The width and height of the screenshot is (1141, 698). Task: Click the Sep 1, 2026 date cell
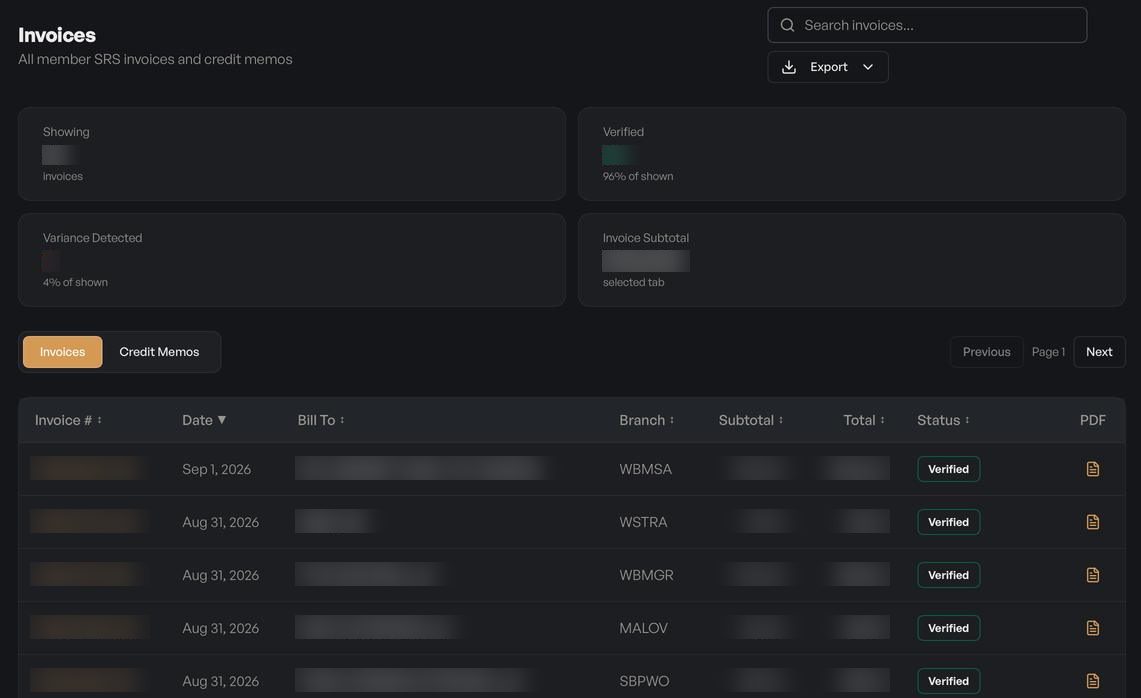click(216, 469)
